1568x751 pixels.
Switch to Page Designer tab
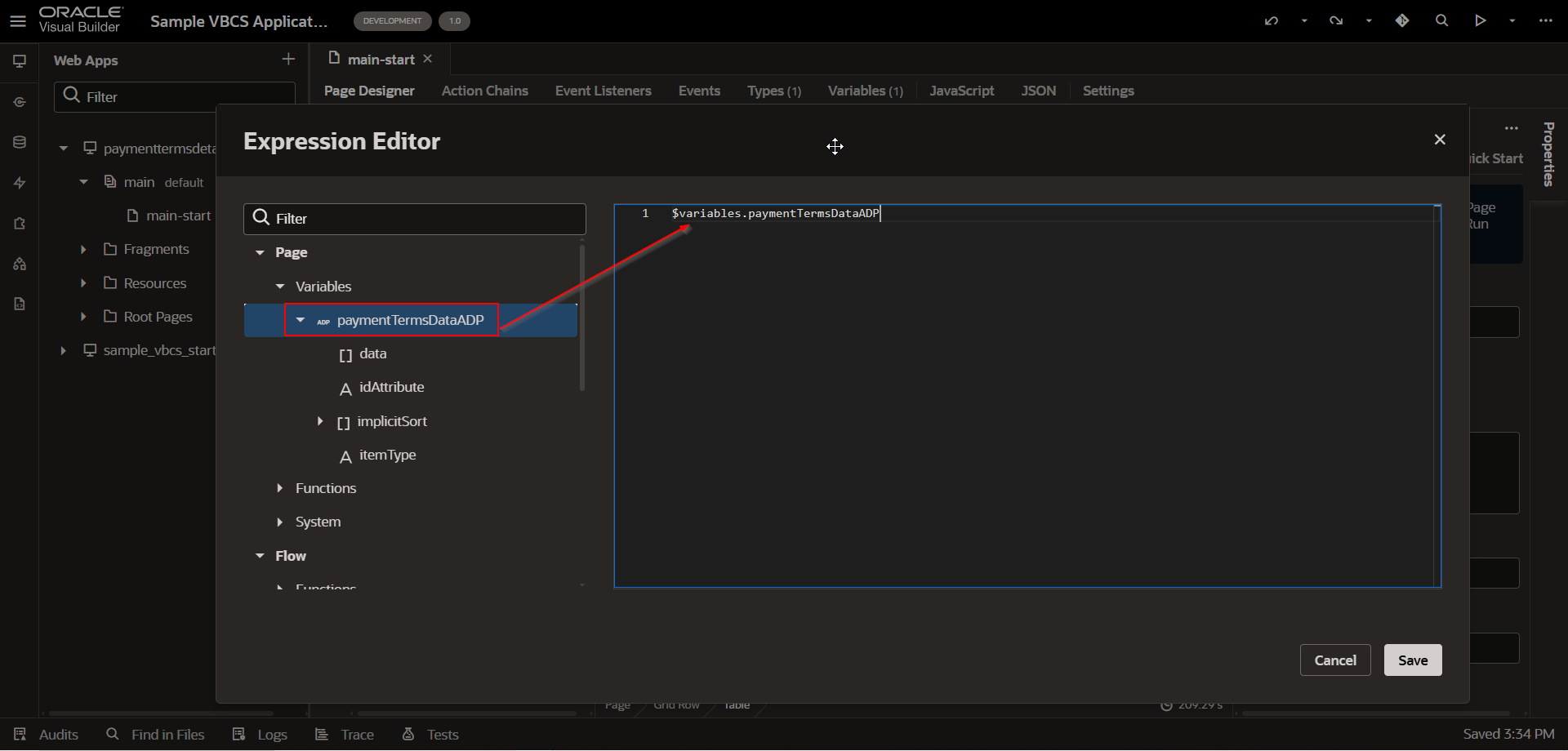pyautogui.click(x=369, y=91)
